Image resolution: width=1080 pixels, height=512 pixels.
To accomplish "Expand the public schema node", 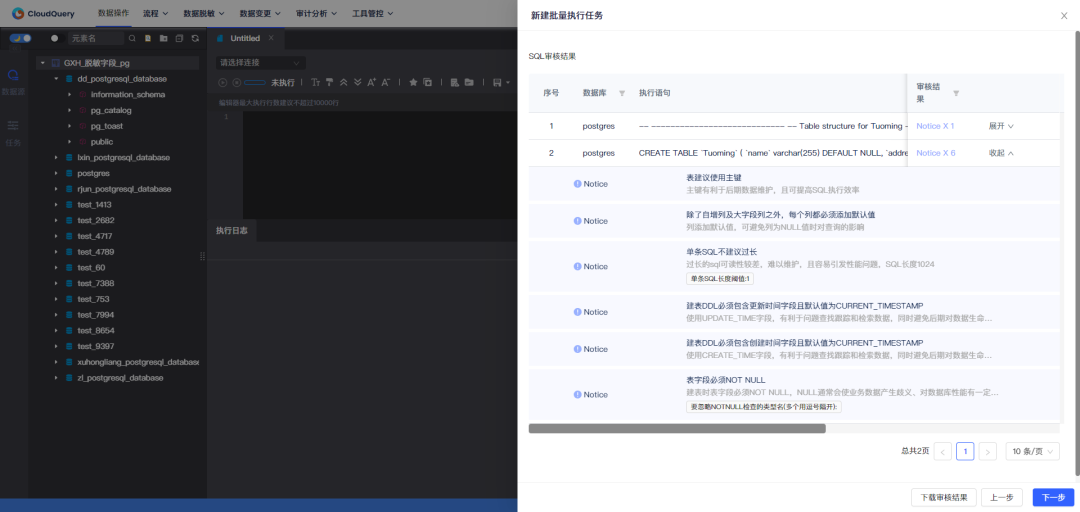I will click(70, 142).
